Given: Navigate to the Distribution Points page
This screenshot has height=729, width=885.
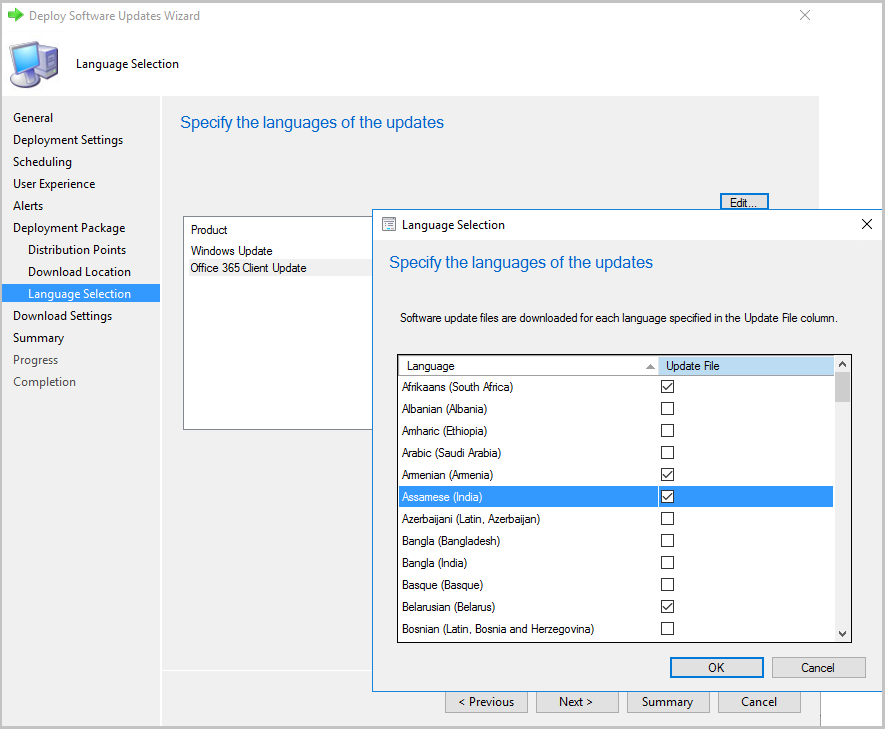Looking at the screenshot, I should point(77,249).
